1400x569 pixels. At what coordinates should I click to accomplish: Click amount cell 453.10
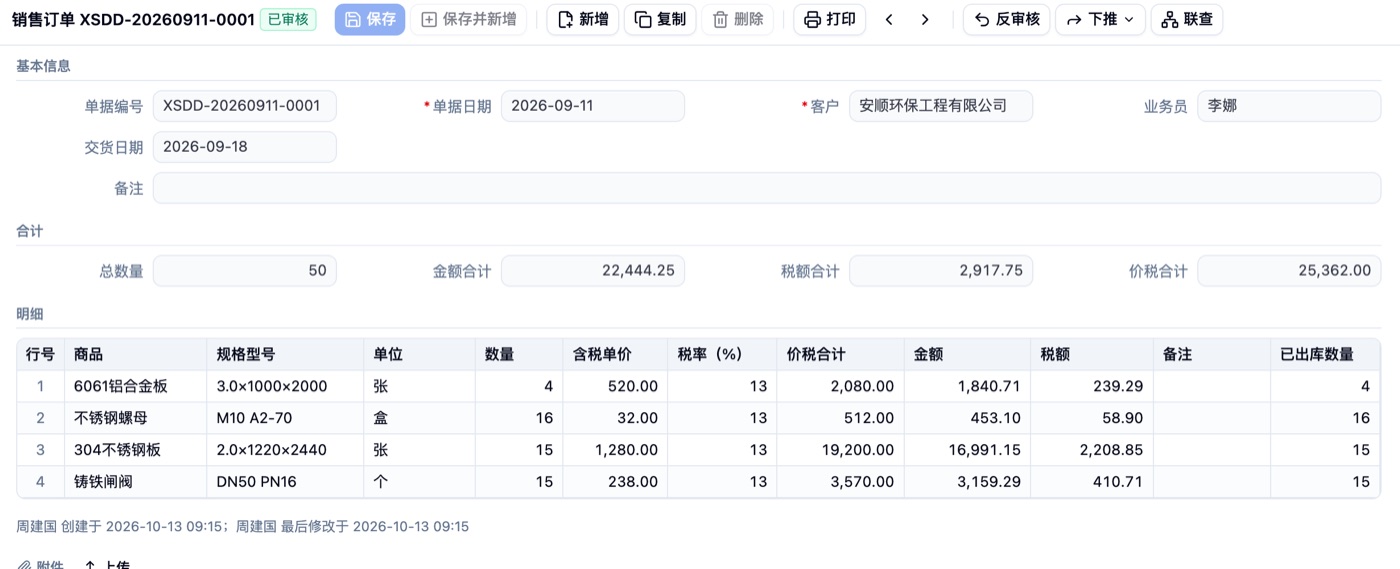pos(967,418)
